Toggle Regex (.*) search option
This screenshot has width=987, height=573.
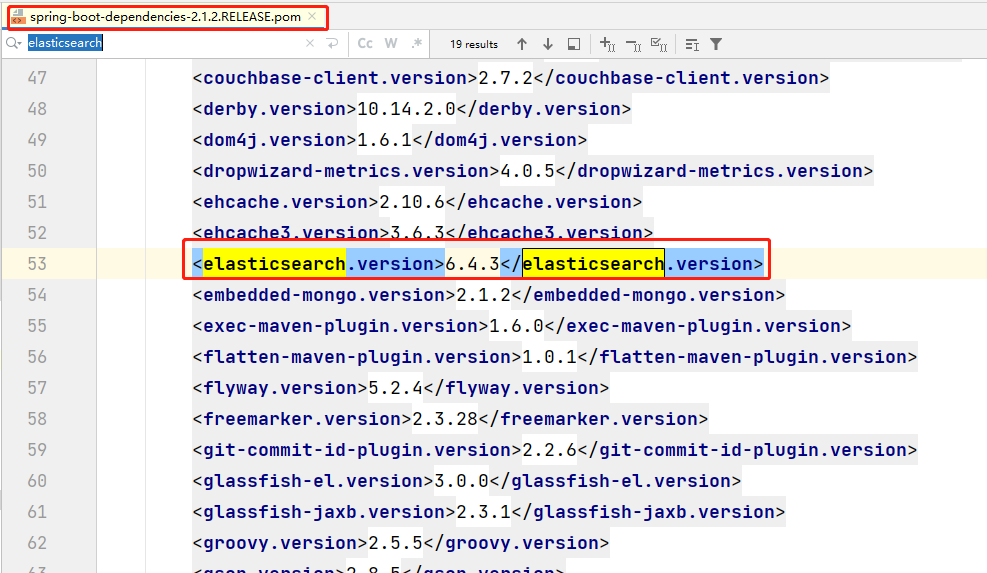click(x=416, y=43)
